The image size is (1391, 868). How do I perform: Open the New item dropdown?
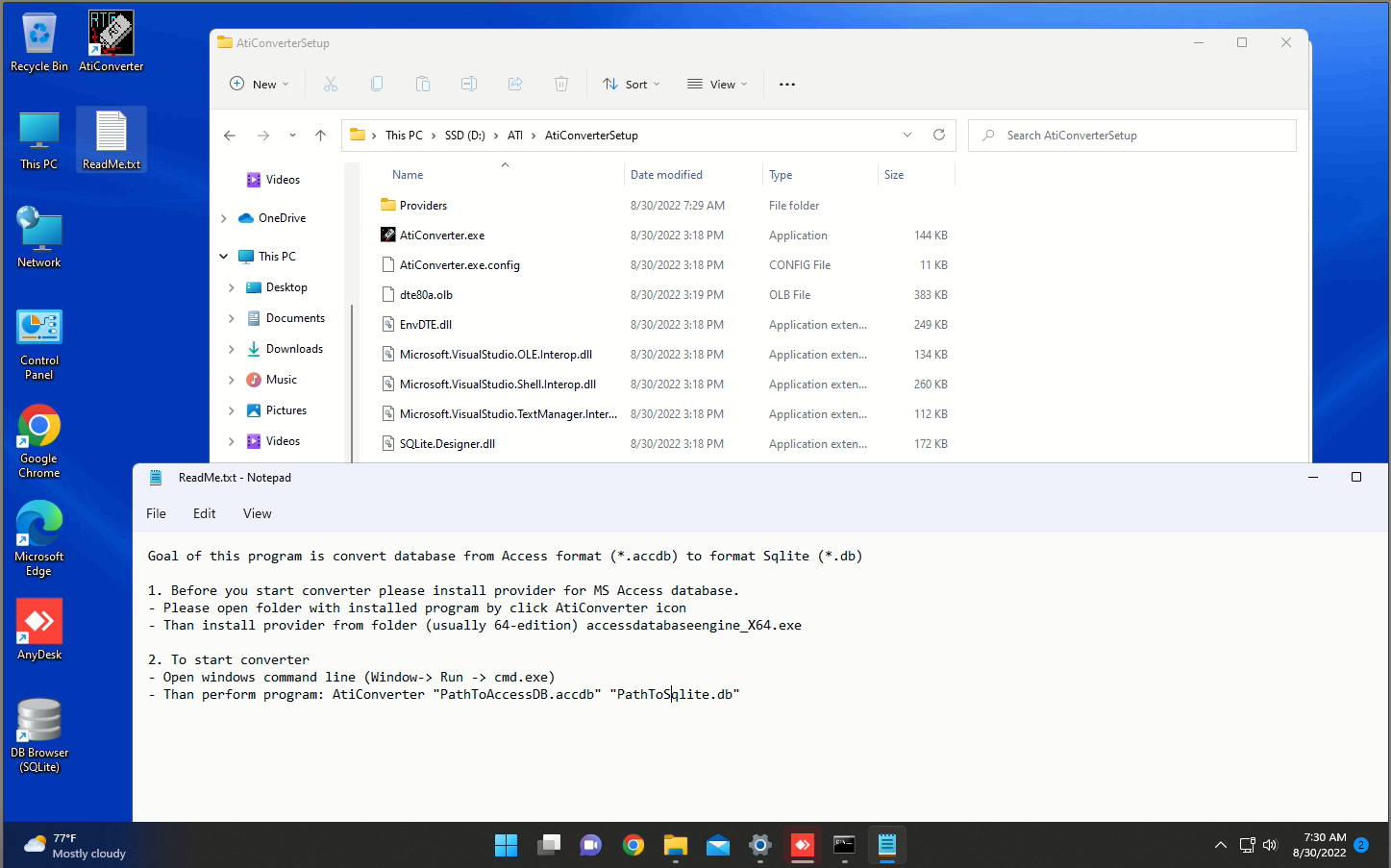click(x=260, y=85)
